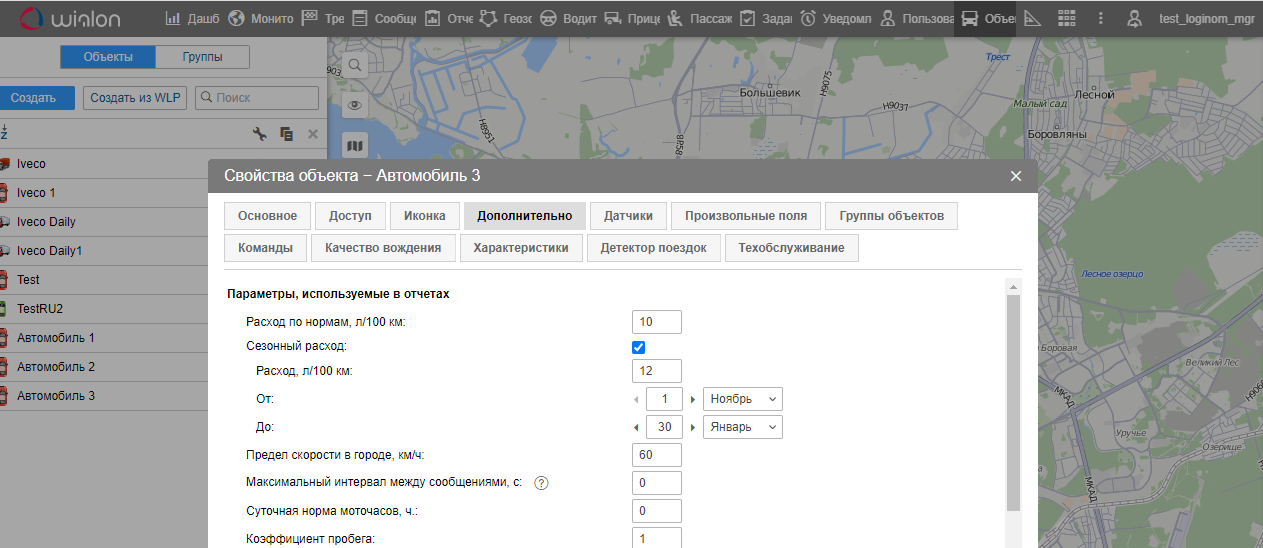
Task: Open the Jobs (Задан) menu item
Action: pyautogui.click(x=766, y=18)
